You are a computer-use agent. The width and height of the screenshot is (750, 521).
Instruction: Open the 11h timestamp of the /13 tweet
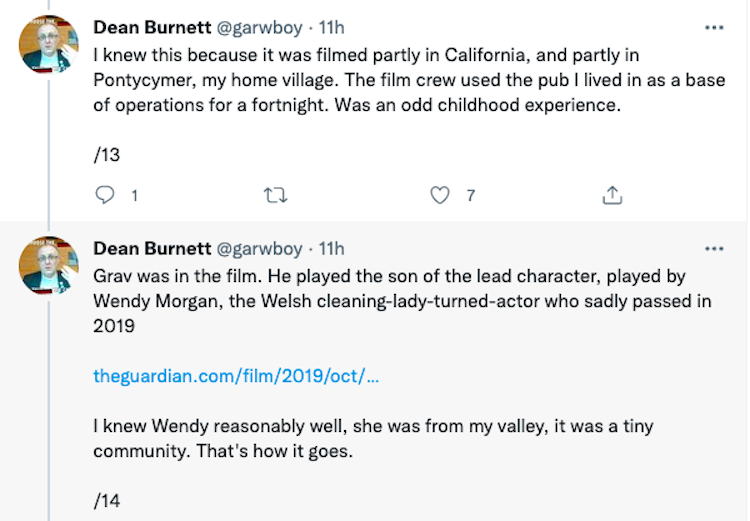pos(331,27)
